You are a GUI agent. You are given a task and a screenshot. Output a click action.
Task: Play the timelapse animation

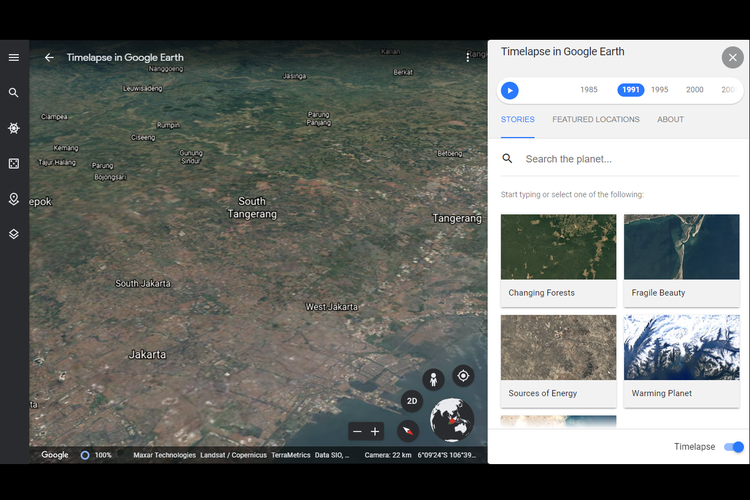pos(510,90)
